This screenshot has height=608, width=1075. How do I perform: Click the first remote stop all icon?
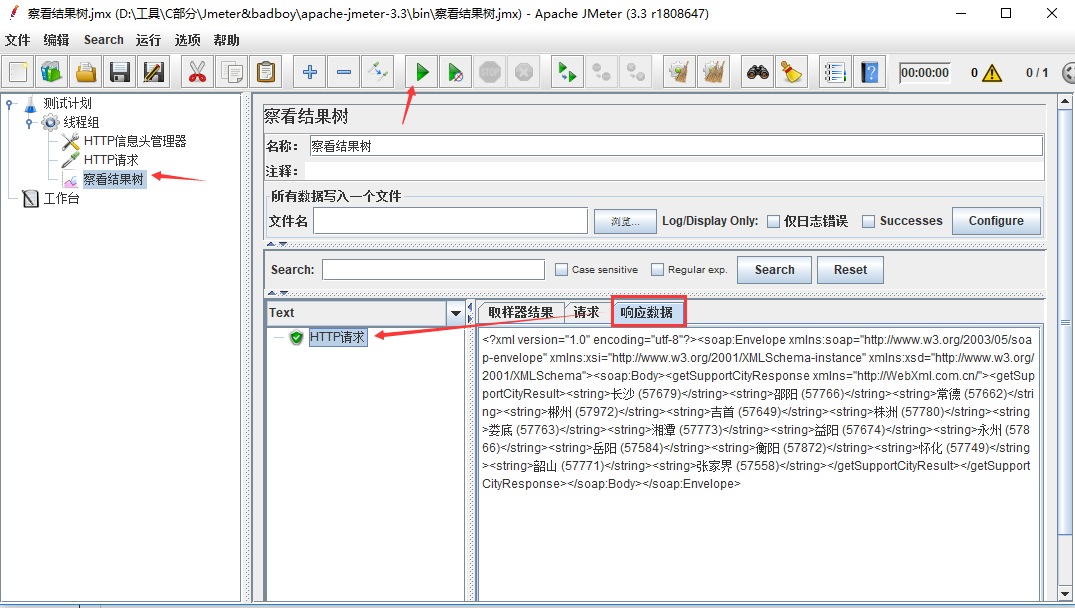601,72
